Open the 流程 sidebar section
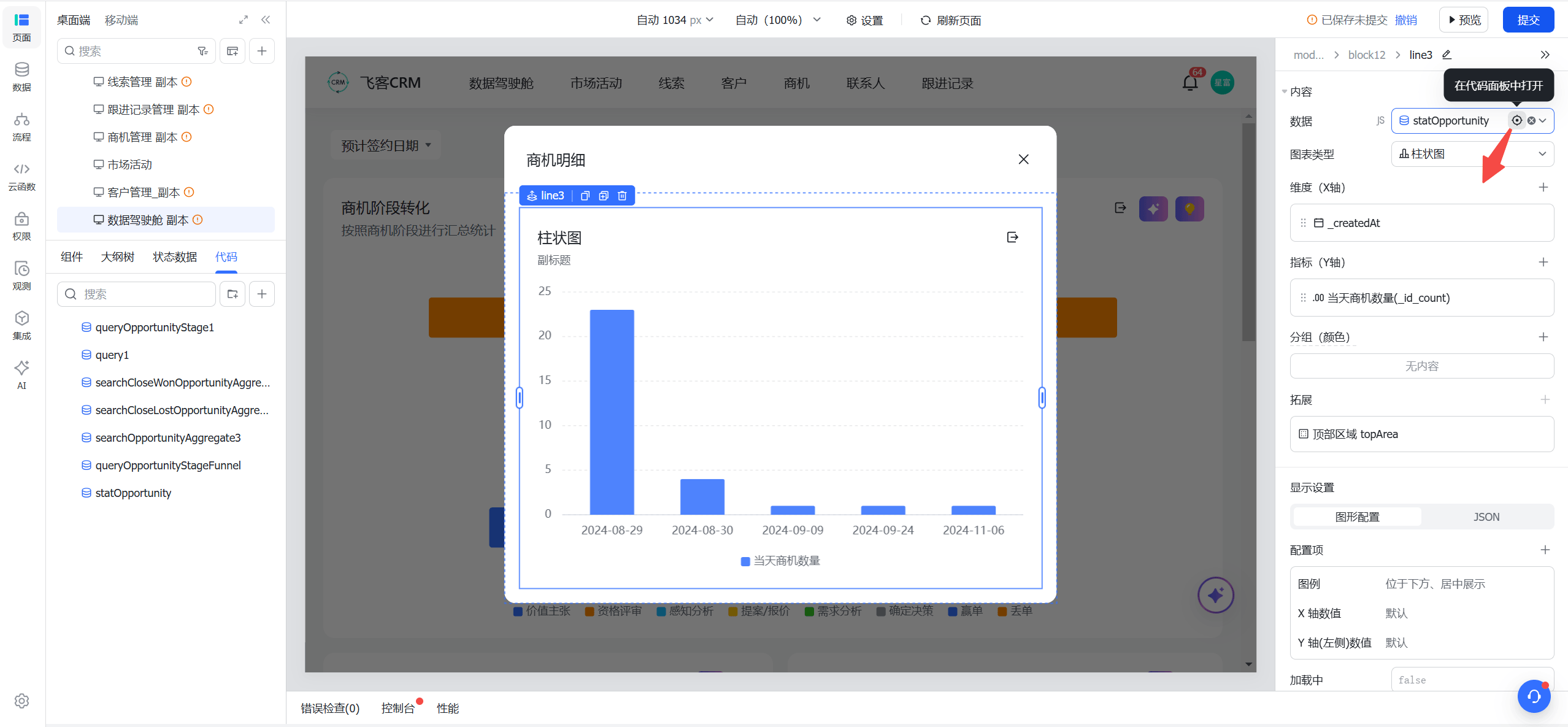Screen dimensions: 1568x727 pos(21,126)
